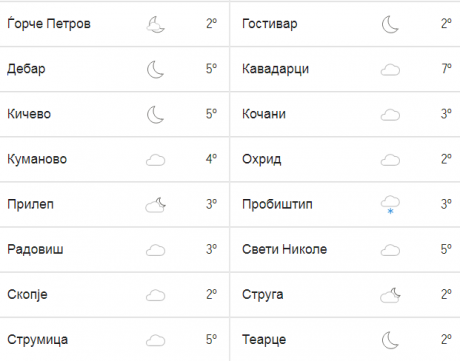Open the Куманово city forecast

pos(37,159)
